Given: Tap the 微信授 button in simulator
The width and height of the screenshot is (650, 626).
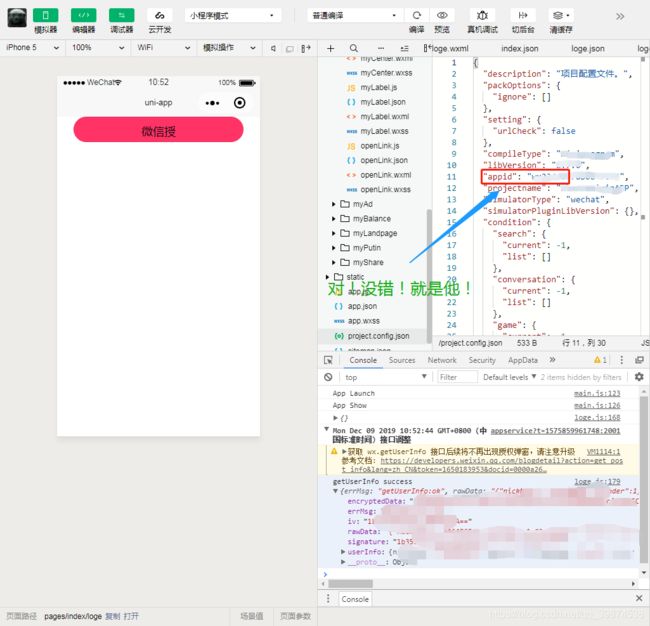Looking at the screenshot, I should click(x=158, y=129).
